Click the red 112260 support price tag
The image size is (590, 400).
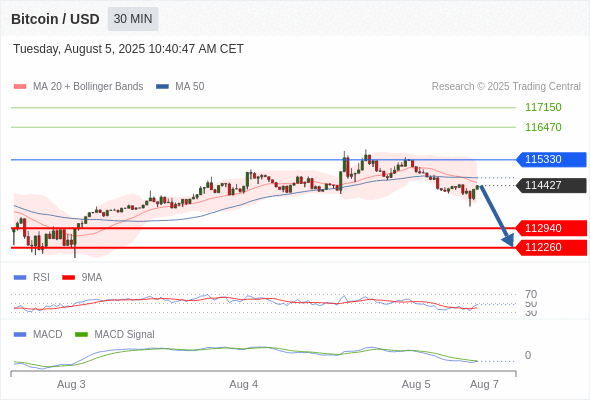(x=551, y=248)
